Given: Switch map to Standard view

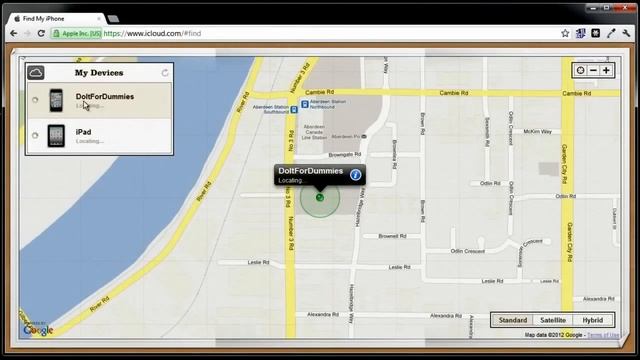Looking at the screenshot, I should (x=513, y=320).
